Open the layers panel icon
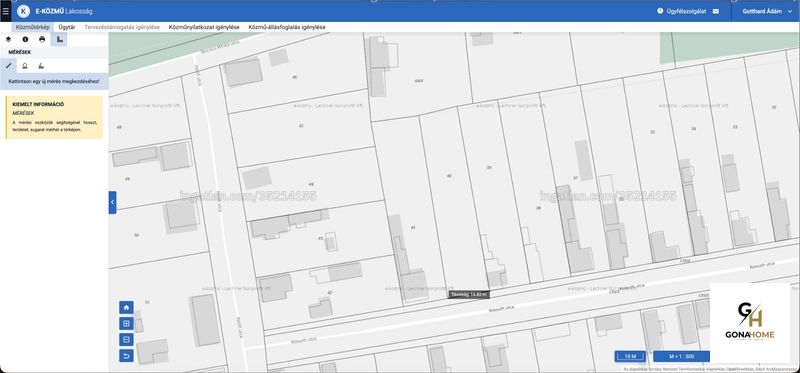Image resolution: width=800 pixels, height=373 pixels. (9, 39)
